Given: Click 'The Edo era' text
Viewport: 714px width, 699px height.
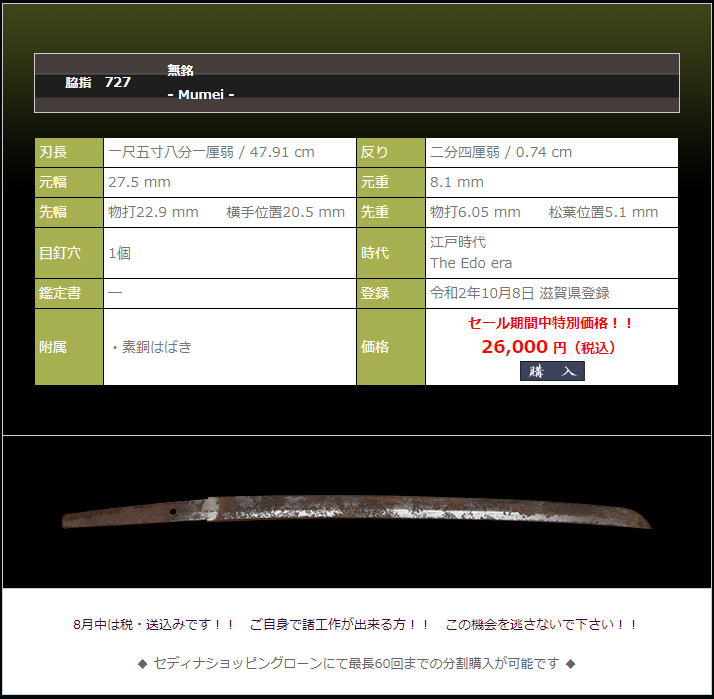Looking at the screenshot, I should point(471,263).
